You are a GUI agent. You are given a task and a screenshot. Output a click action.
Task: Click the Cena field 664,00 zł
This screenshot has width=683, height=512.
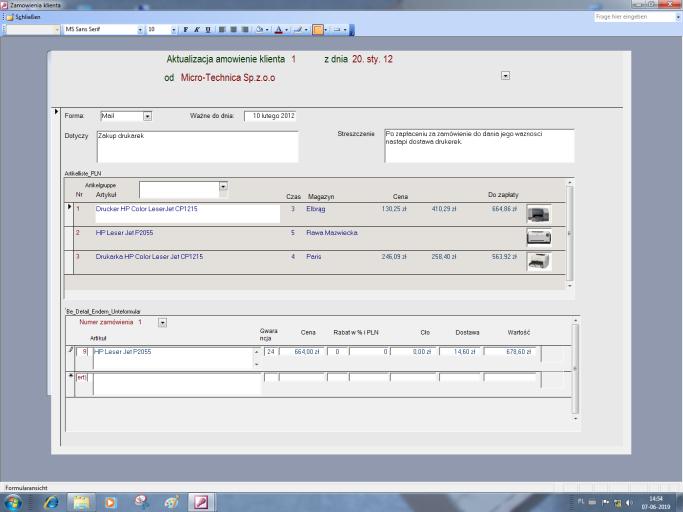[301, 352]
